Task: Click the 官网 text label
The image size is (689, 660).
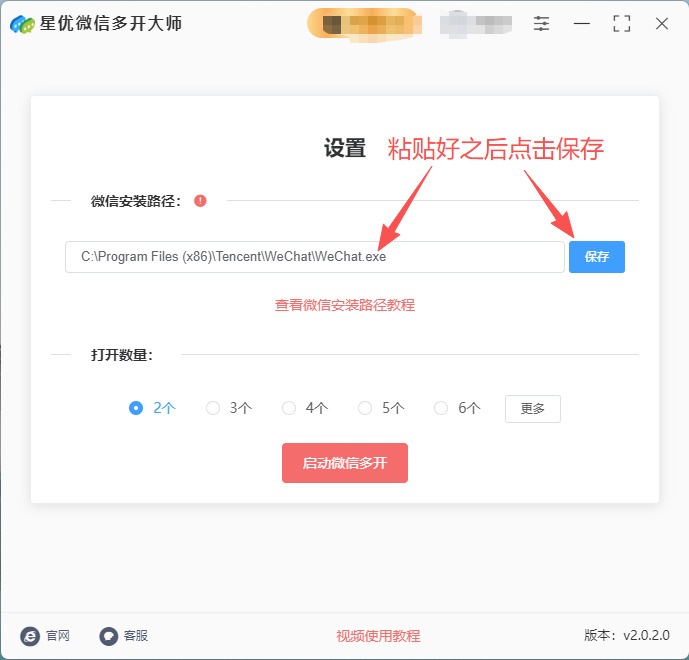Action: point(58,636)
